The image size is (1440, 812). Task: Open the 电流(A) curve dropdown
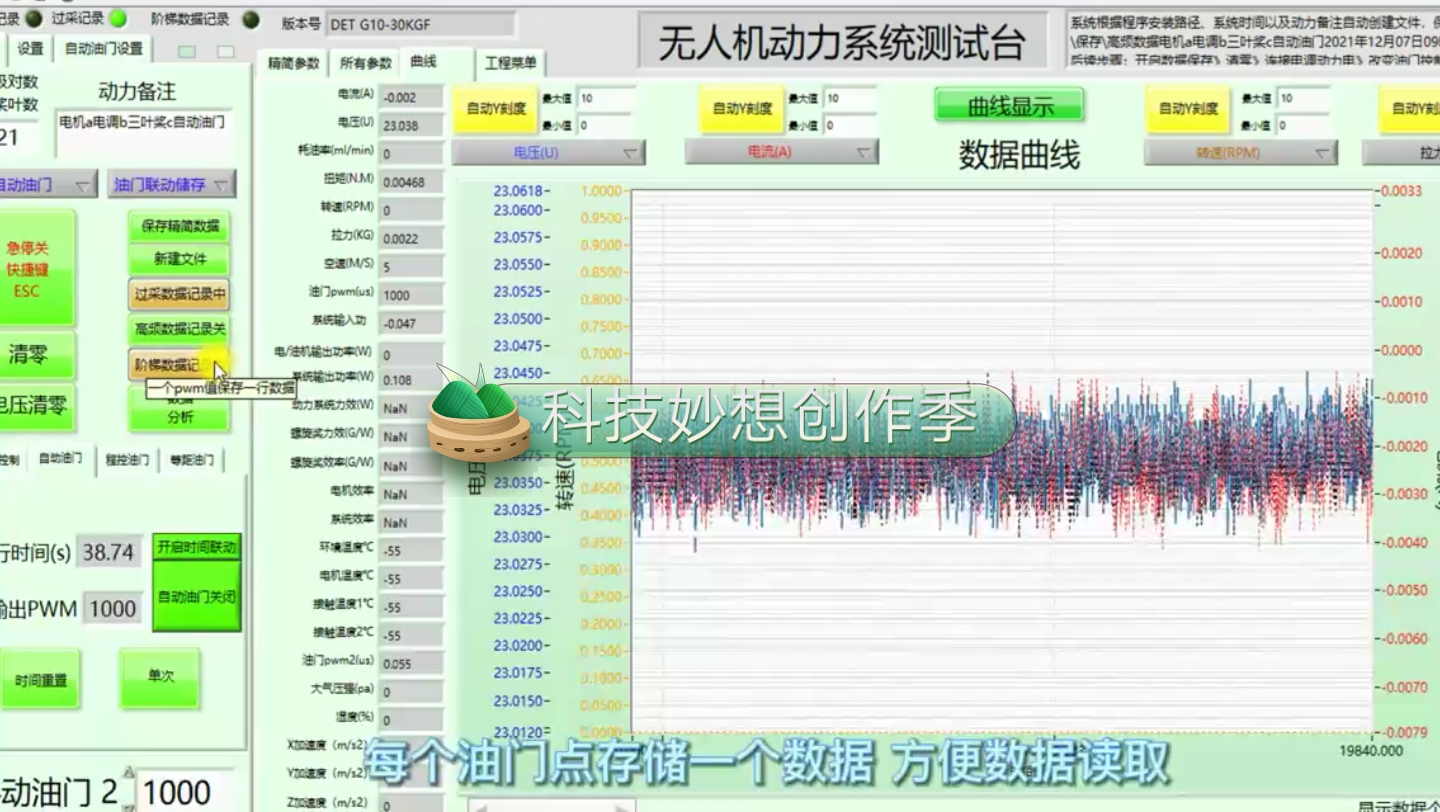pos(782,152)
